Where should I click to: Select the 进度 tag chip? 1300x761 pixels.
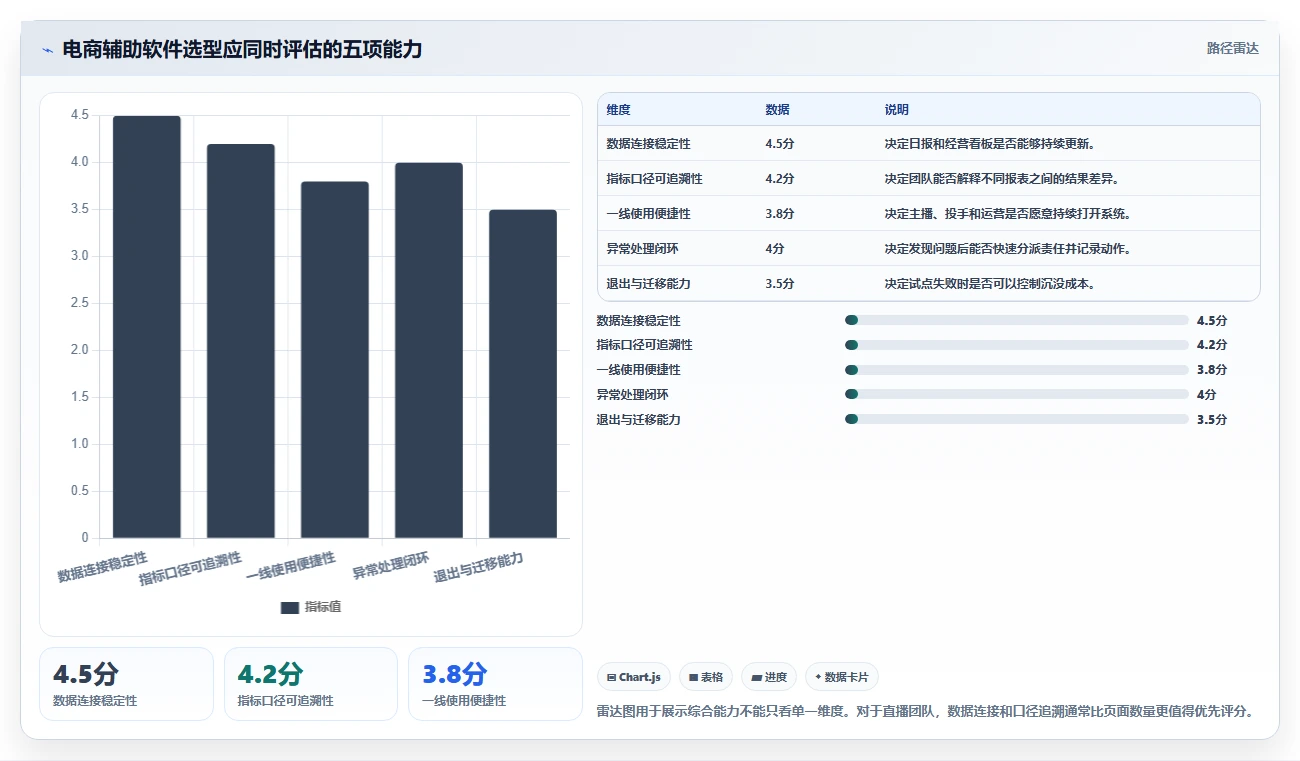[769, 677]
